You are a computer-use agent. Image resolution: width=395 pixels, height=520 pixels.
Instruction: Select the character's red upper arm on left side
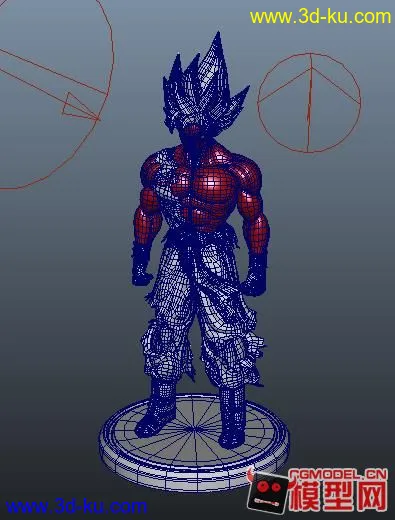(147, 213)
